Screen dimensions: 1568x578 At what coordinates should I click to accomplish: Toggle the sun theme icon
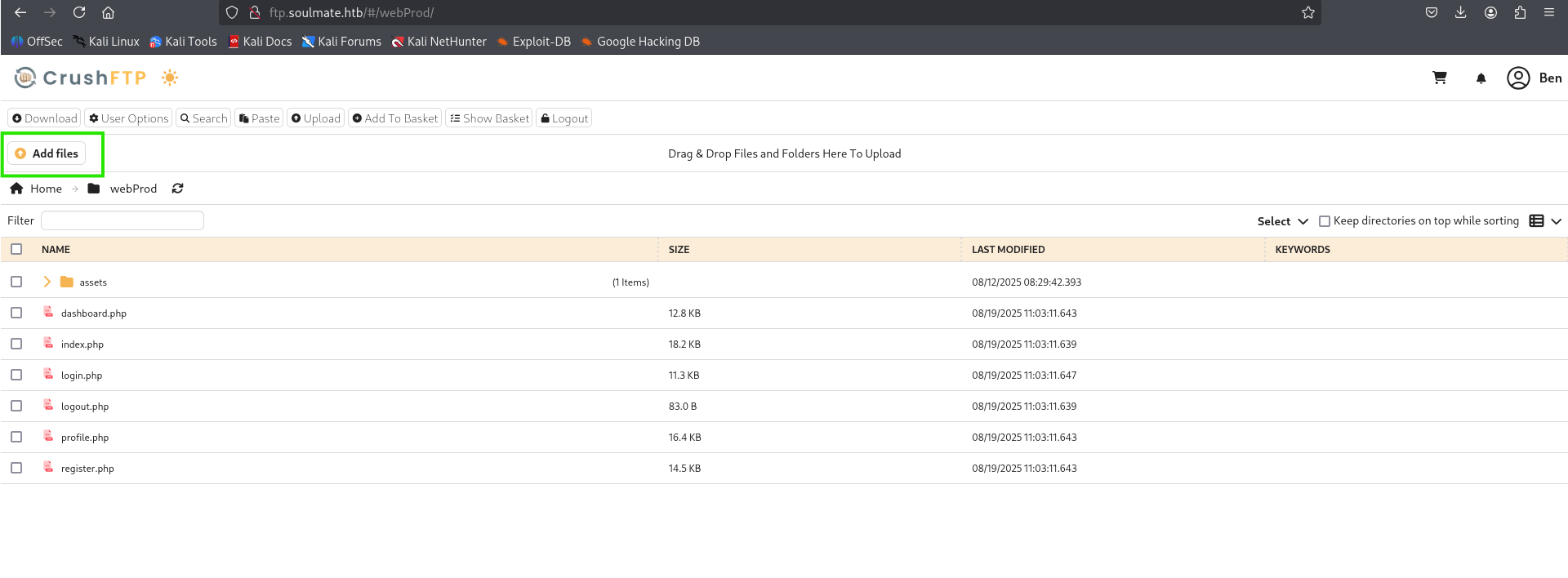coord(170,78)
